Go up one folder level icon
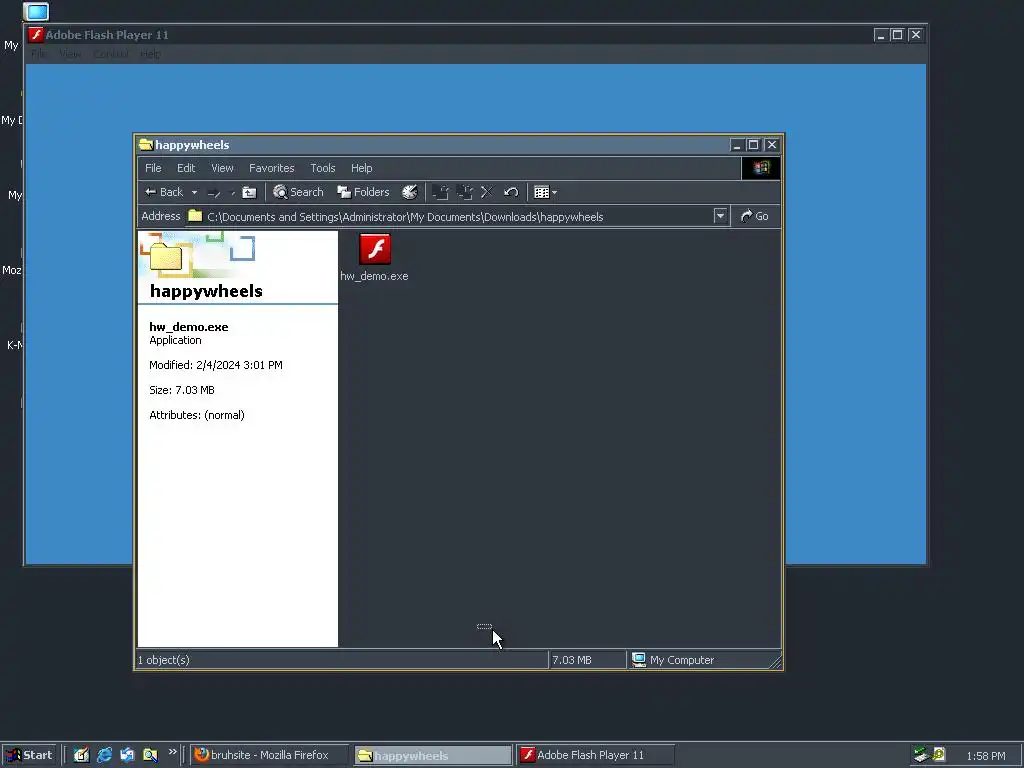This screenshot has width=1024, height=768. click(249, 192)
